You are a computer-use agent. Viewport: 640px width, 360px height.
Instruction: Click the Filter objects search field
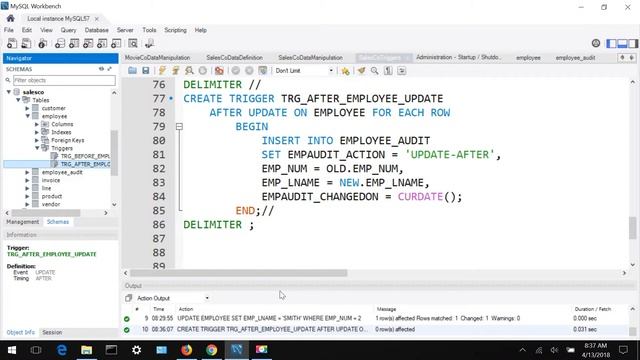click(64, 80)
